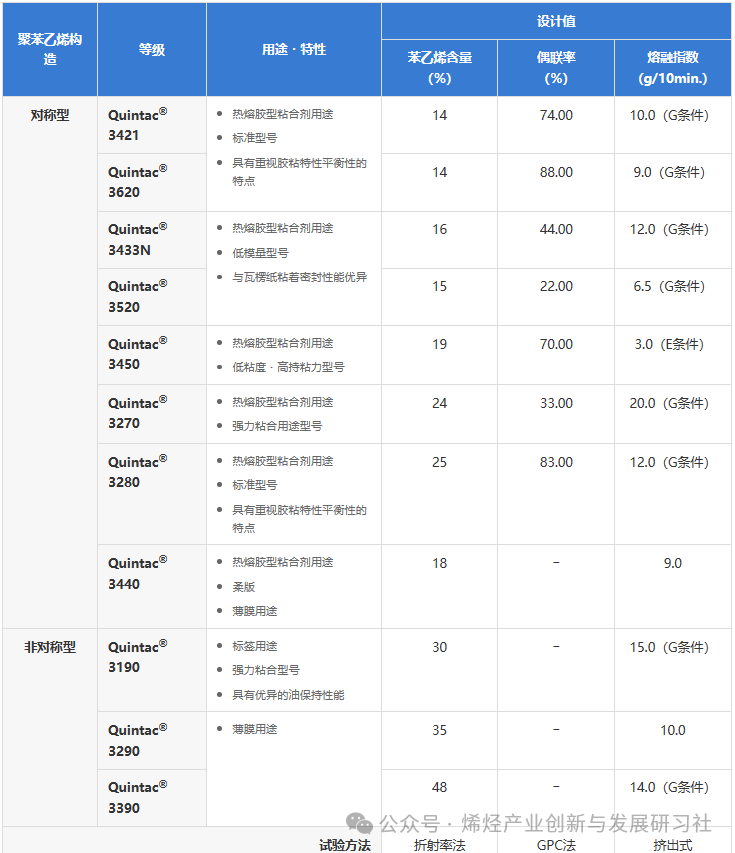Viewport: 735px width, 853px height.
Task: Click the 试验方法 row label
Action: point(344,845)
